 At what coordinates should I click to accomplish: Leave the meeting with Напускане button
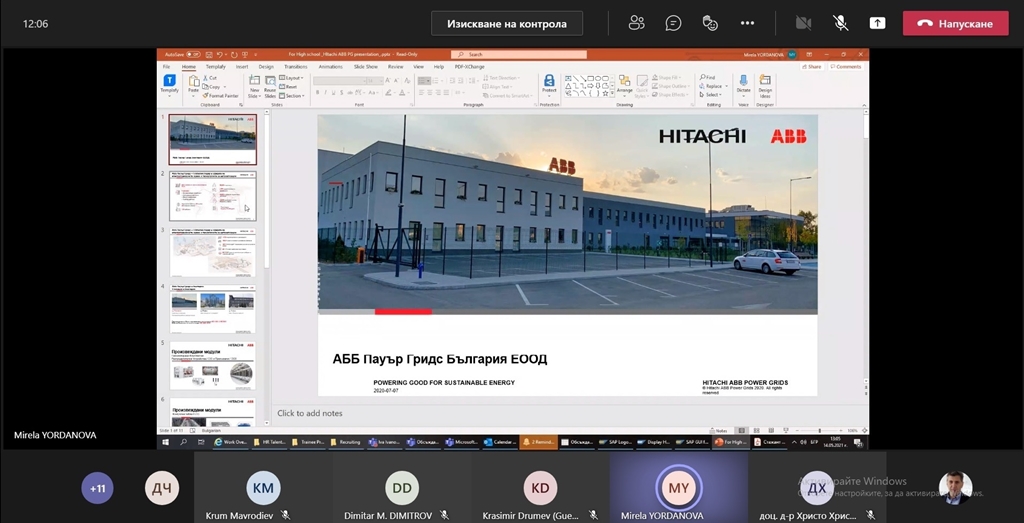[955, 23]
